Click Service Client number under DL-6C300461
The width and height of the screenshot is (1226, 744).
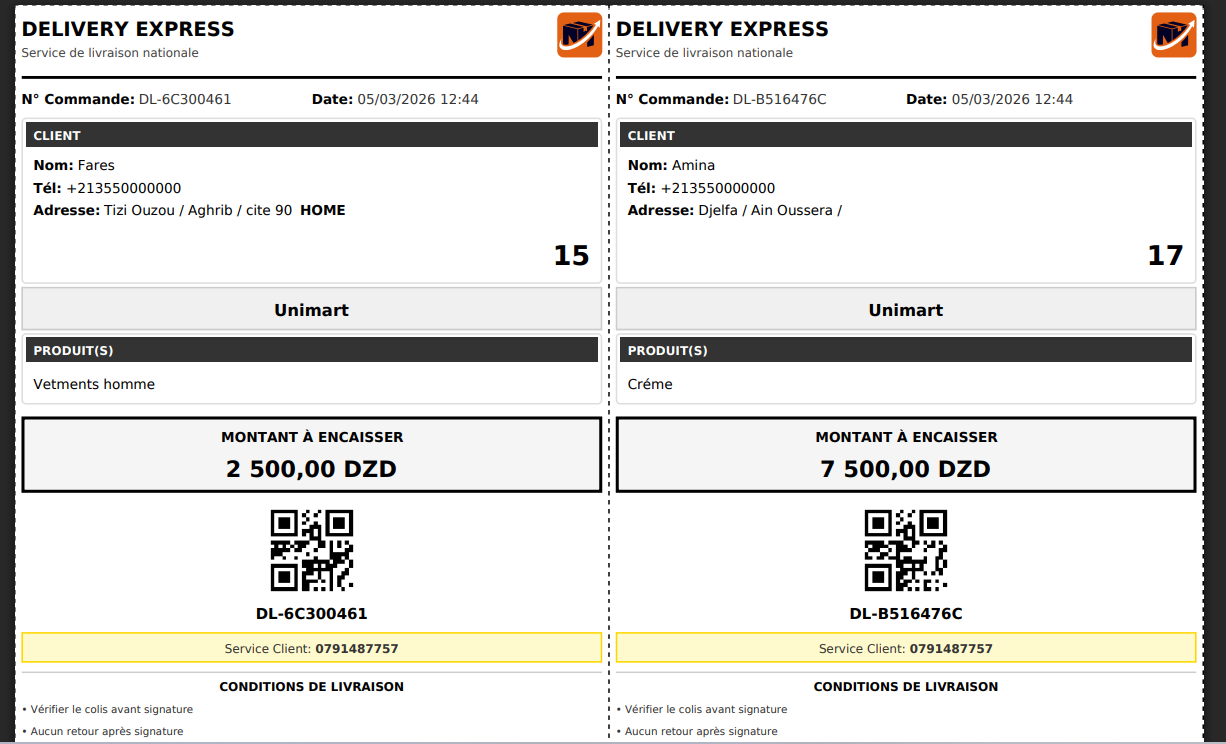click(357, 649)
